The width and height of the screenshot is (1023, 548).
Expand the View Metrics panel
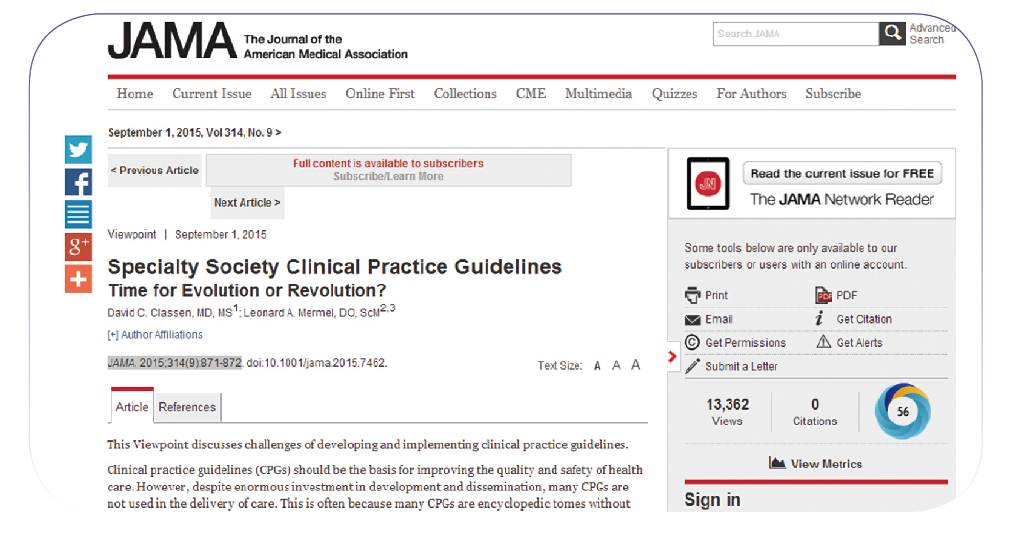coord(815,463)
